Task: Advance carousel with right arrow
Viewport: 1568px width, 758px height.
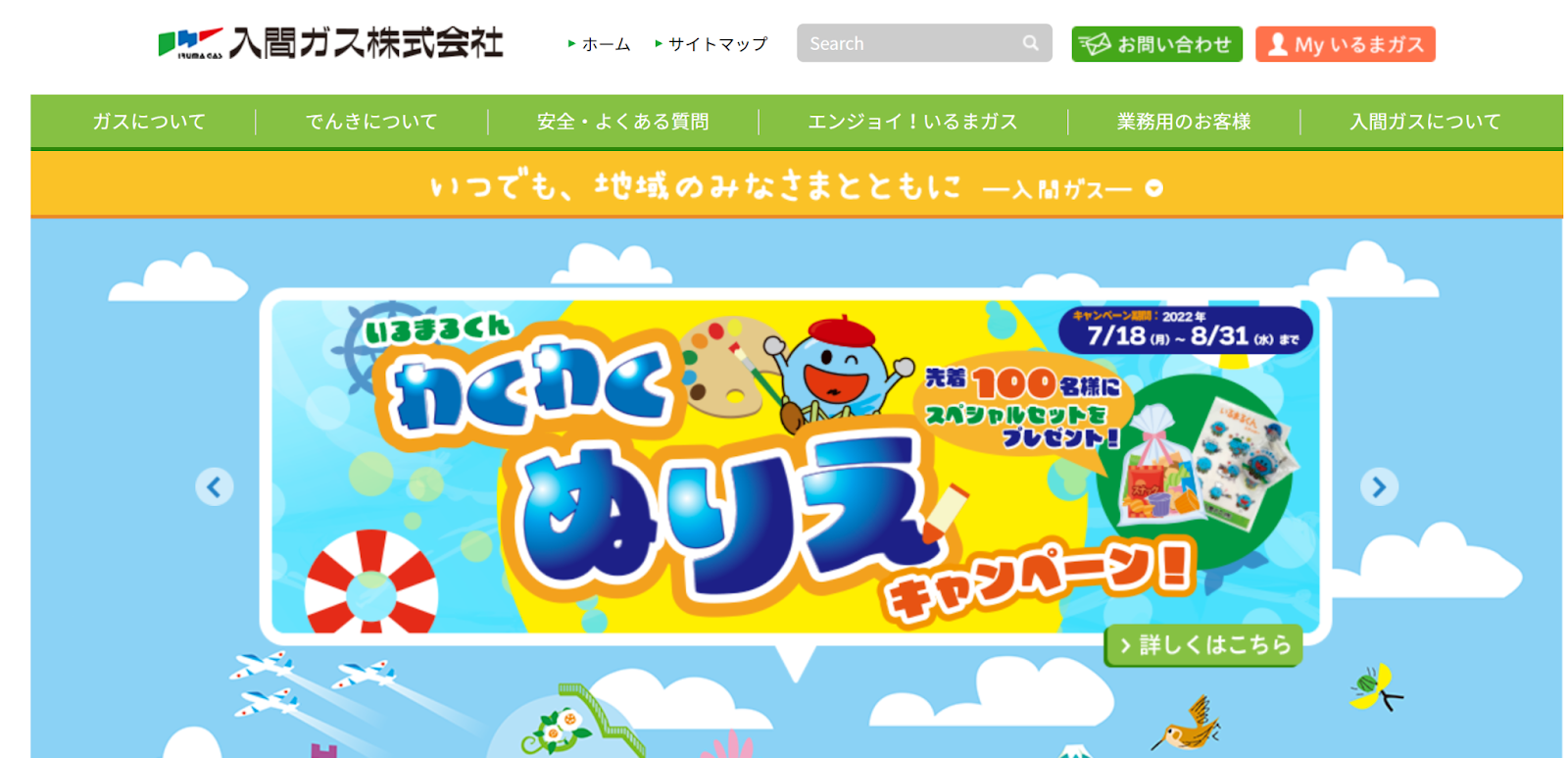Action: click(x=1379, y=486)
